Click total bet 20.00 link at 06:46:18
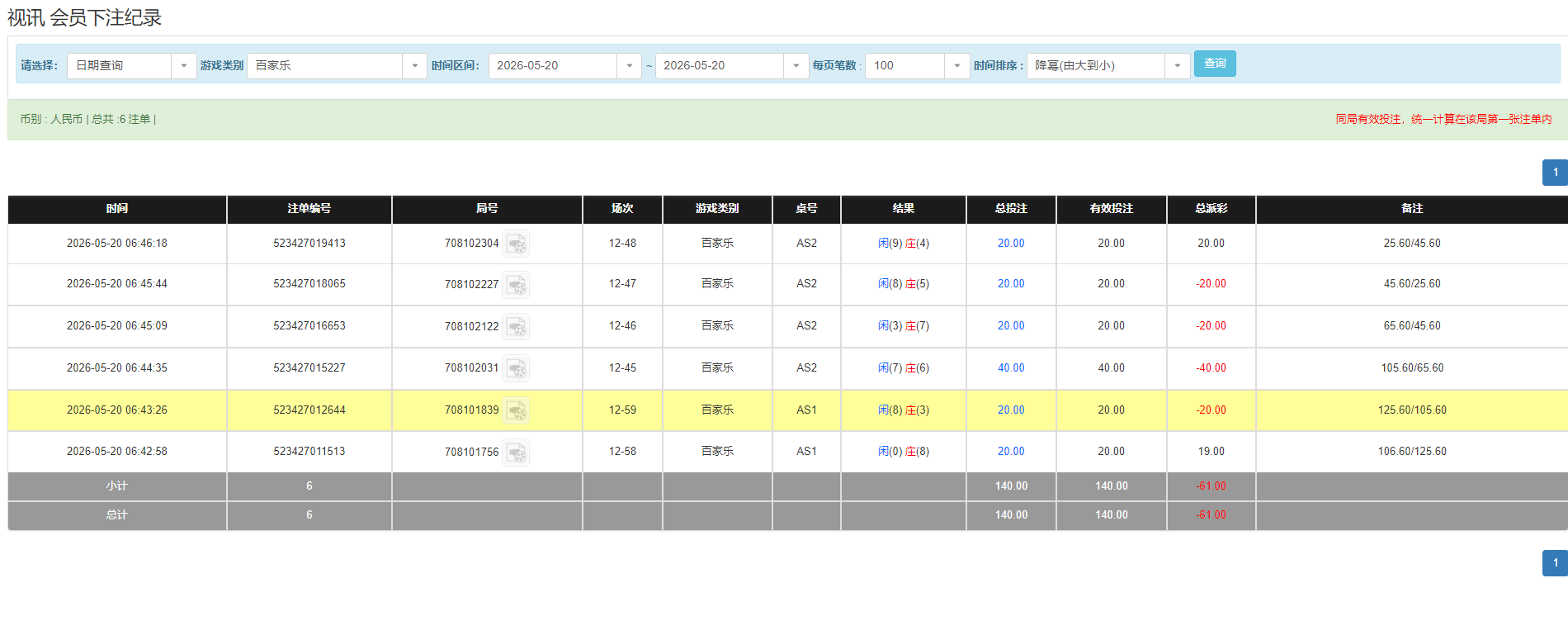 [x=1011, y=244]
